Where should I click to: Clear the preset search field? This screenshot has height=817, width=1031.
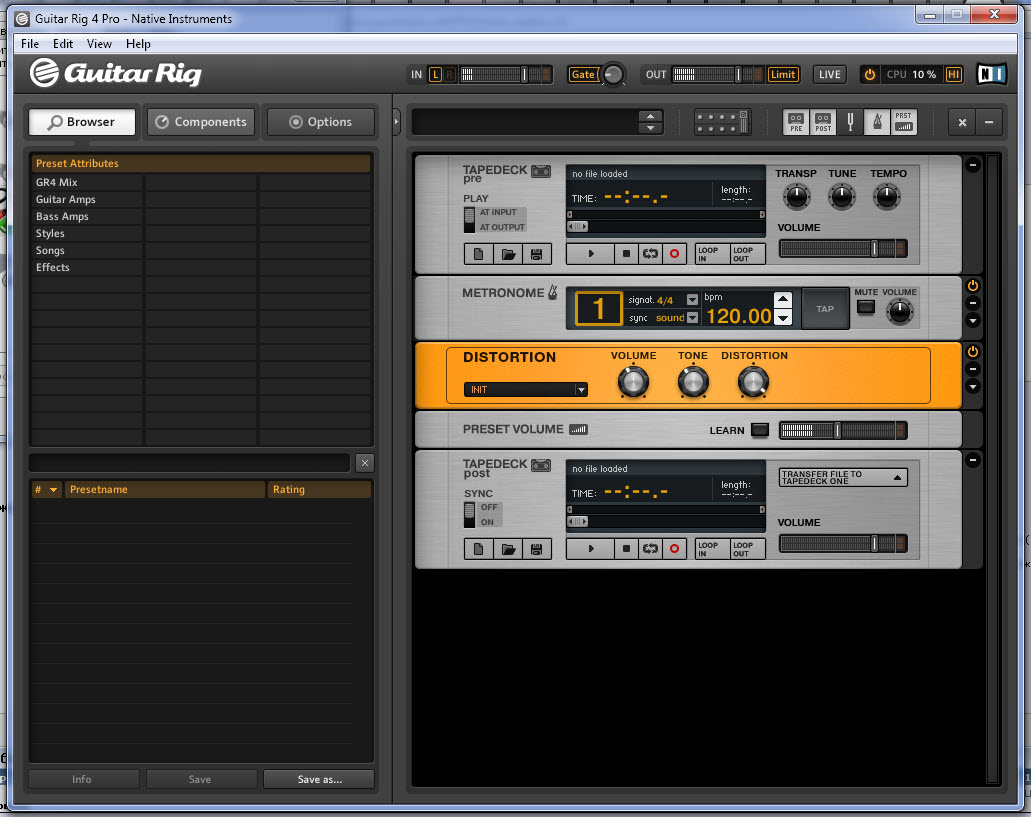tap(365, 463)
